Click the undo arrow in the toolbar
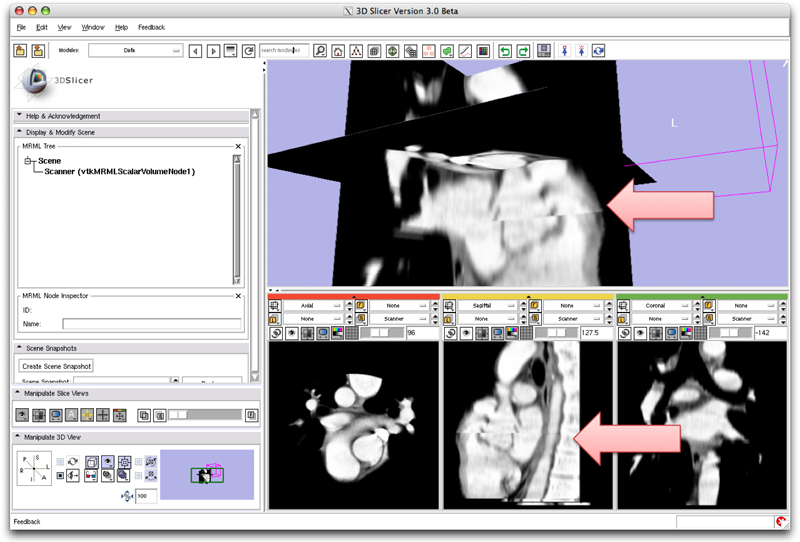This screenshot has height=542, width=800. tap(505, 50)
